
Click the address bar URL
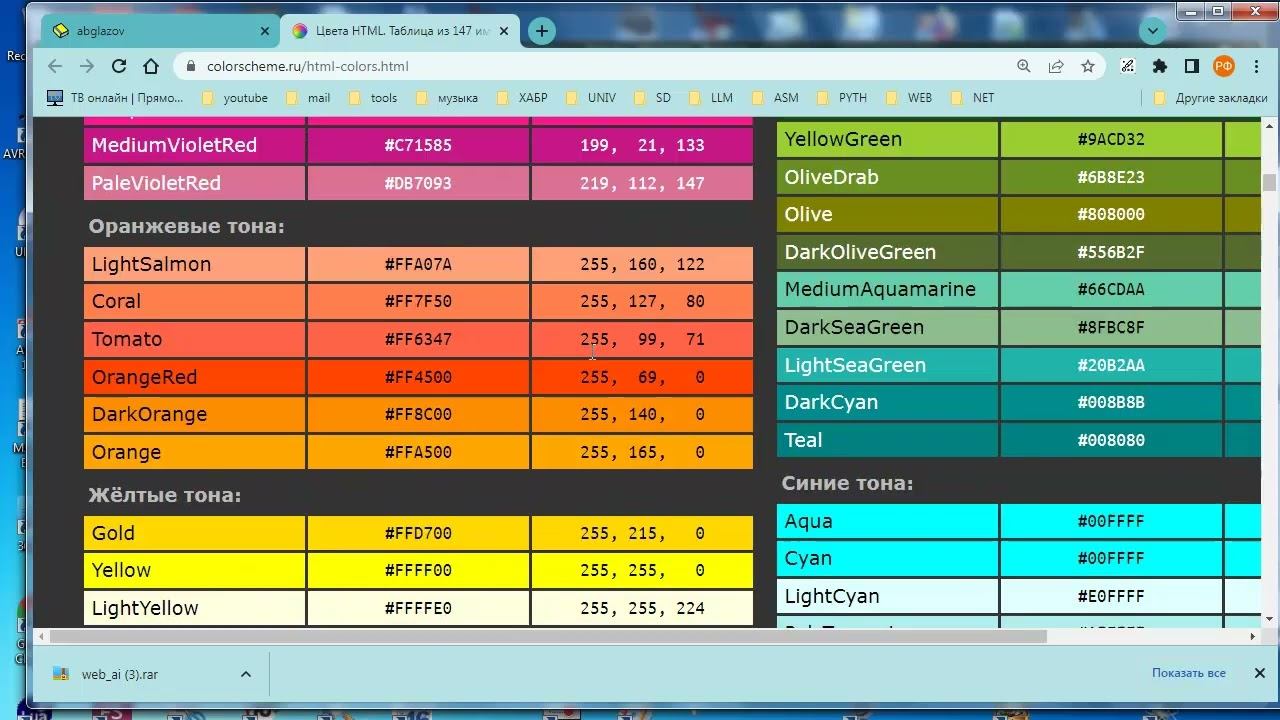[x=307, y=67]
